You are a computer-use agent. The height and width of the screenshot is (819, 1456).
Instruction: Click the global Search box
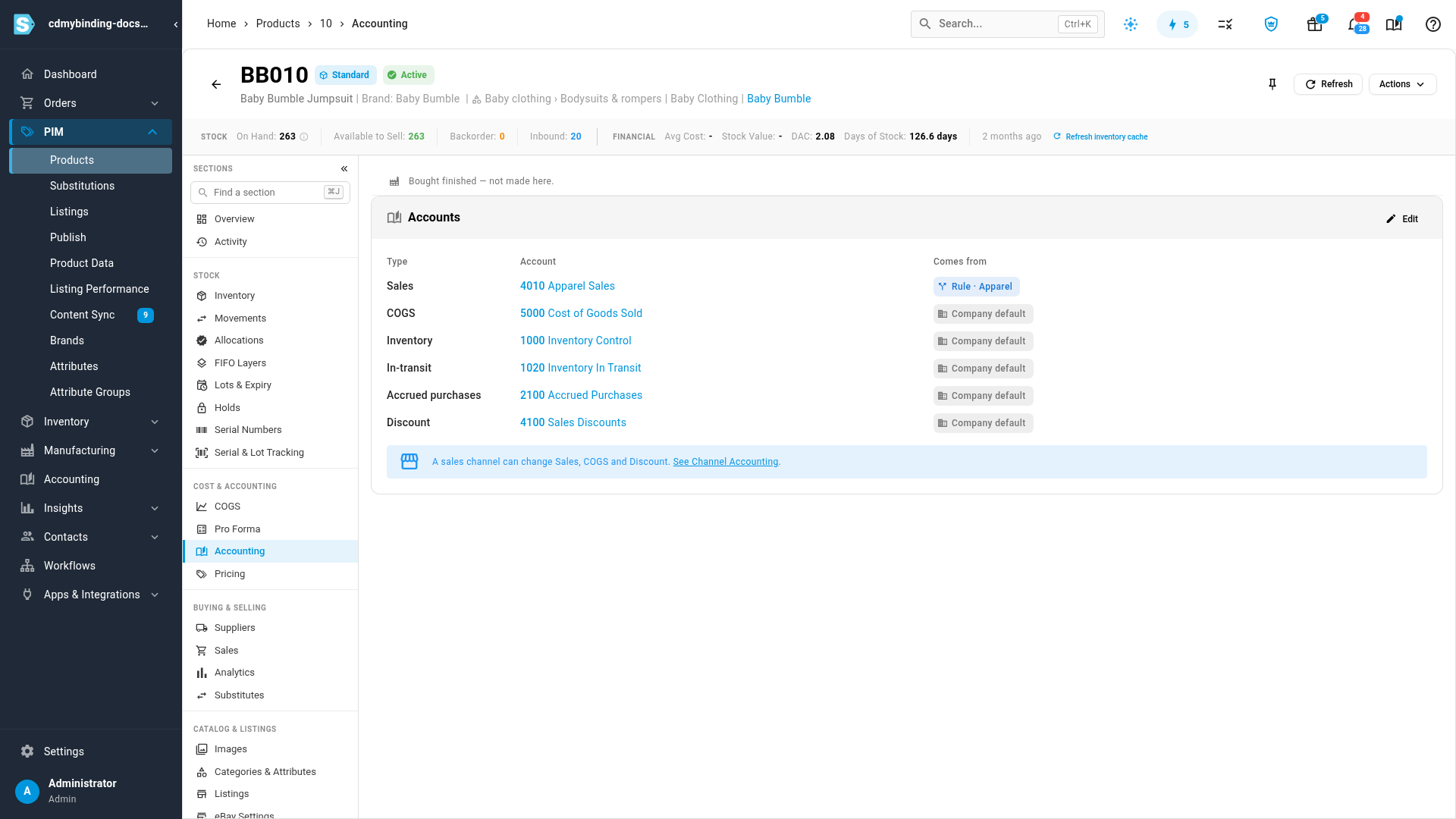tap(1007, 24)
